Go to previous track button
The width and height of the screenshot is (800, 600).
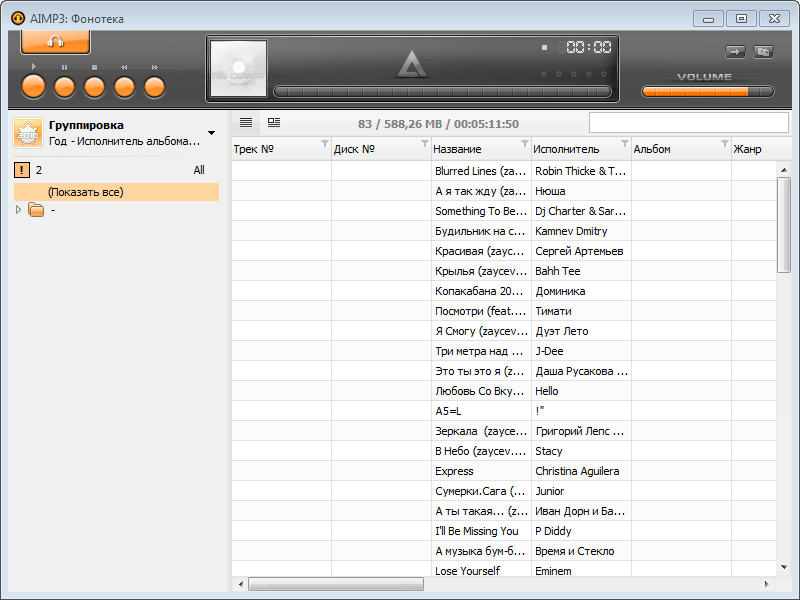pyautogui.click(x=124, y=87)
